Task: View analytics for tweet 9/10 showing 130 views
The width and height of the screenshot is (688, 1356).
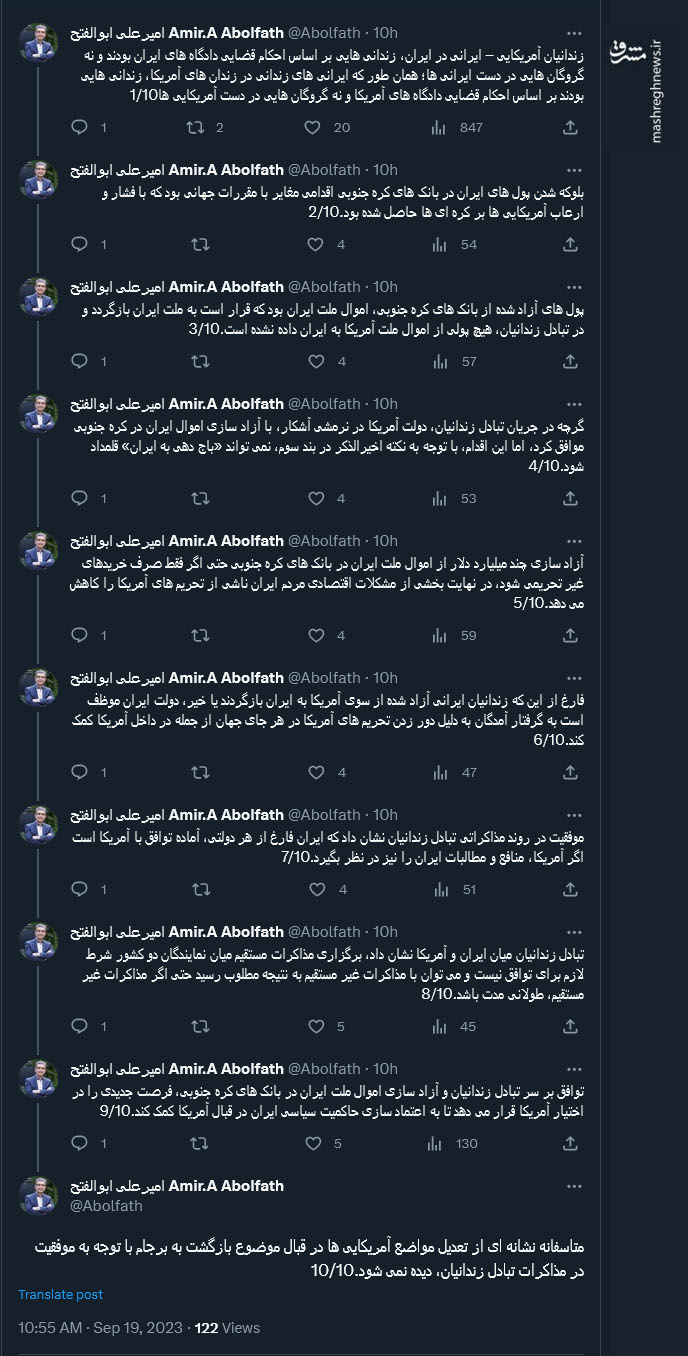Action: click(x=437, y=1143)
